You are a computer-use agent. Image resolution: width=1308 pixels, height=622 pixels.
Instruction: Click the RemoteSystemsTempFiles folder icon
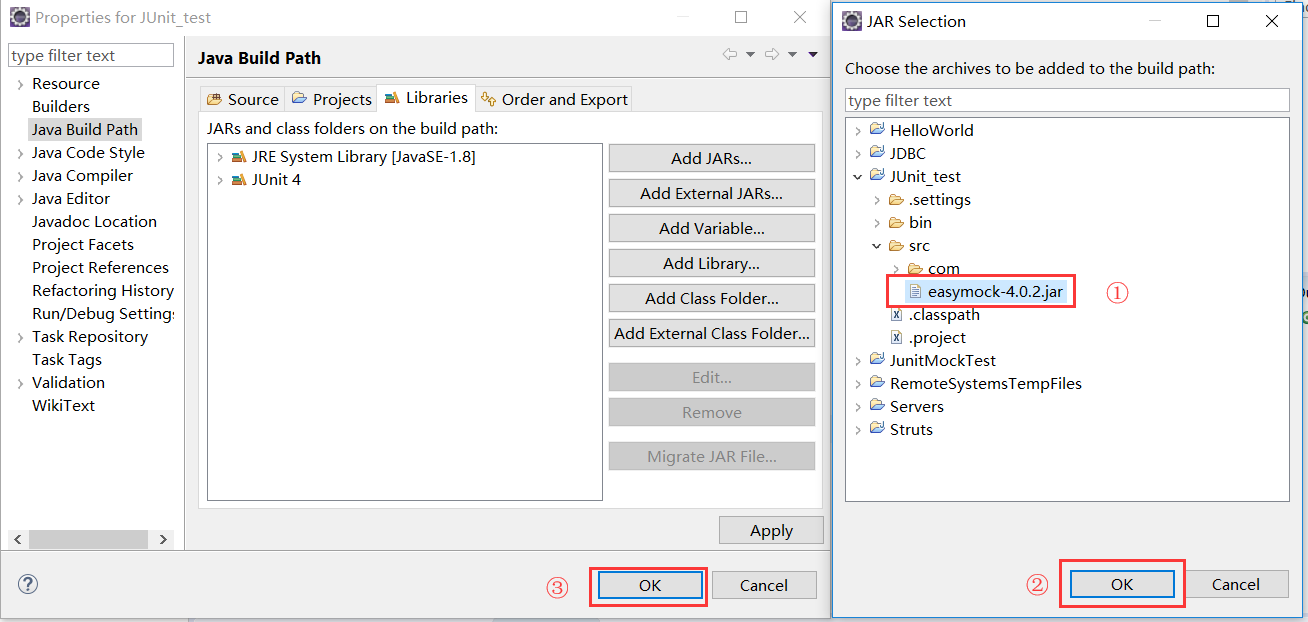(877, 383)
